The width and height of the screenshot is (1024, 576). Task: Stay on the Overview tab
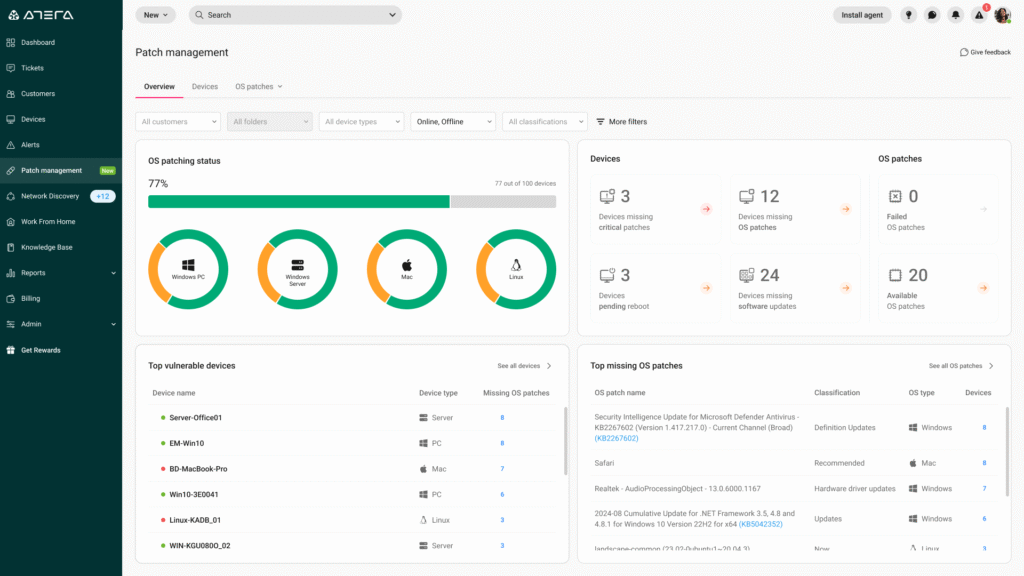158,86
